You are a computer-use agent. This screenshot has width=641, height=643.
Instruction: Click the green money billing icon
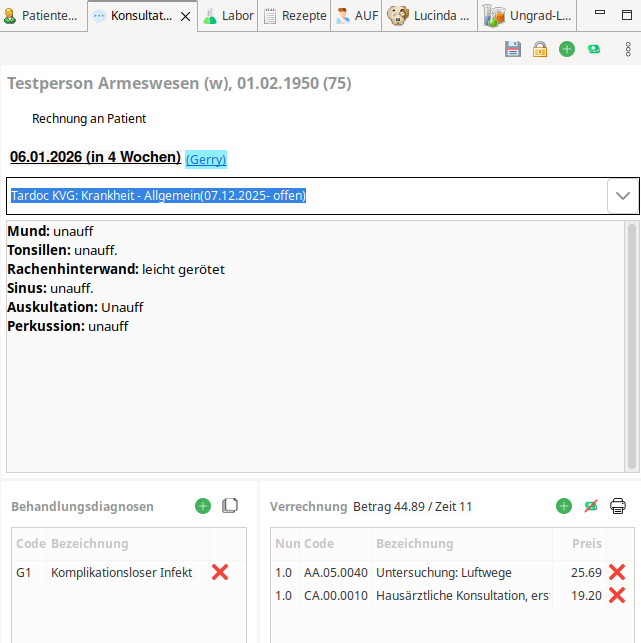[x=594, y=49]
